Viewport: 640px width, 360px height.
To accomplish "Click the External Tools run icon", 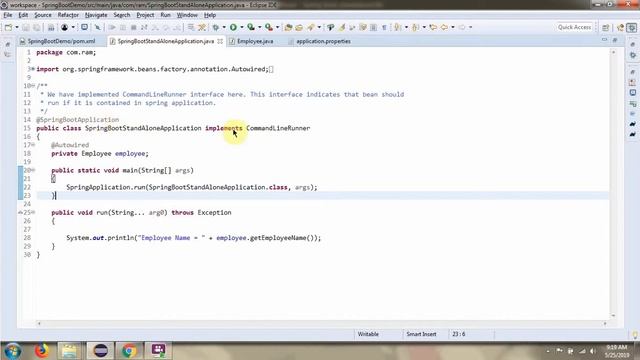I will pyautogui.click(x=269, y=27).
